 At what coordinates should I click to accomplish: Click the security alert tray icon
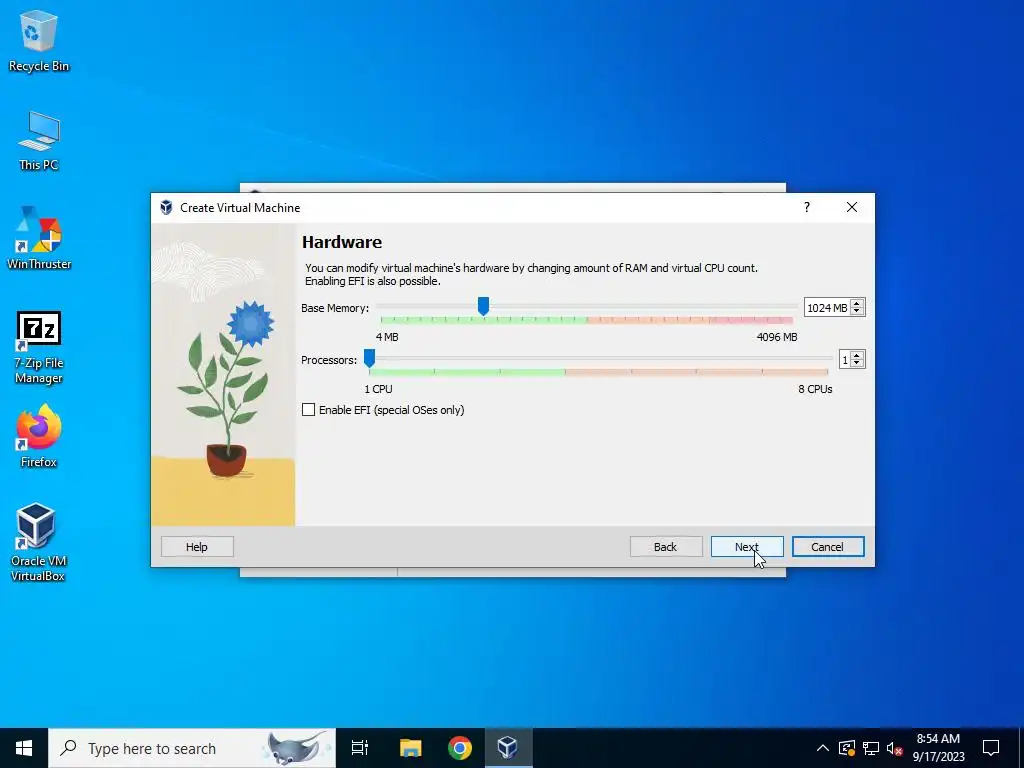click(847, 748)
